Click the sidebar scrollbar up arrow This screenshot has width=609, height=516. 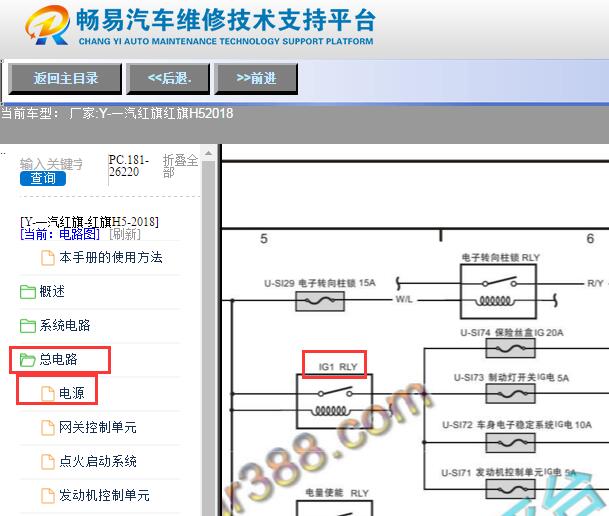pos(209,153)
